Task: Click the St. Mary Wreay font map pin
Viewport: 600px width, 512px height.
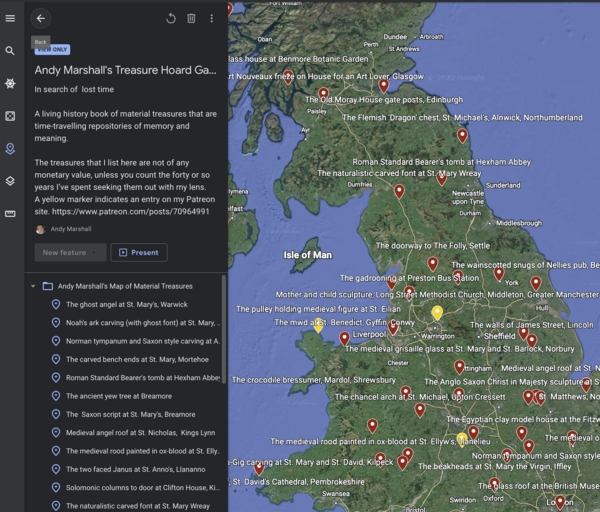Action: (x=399, y=191)
